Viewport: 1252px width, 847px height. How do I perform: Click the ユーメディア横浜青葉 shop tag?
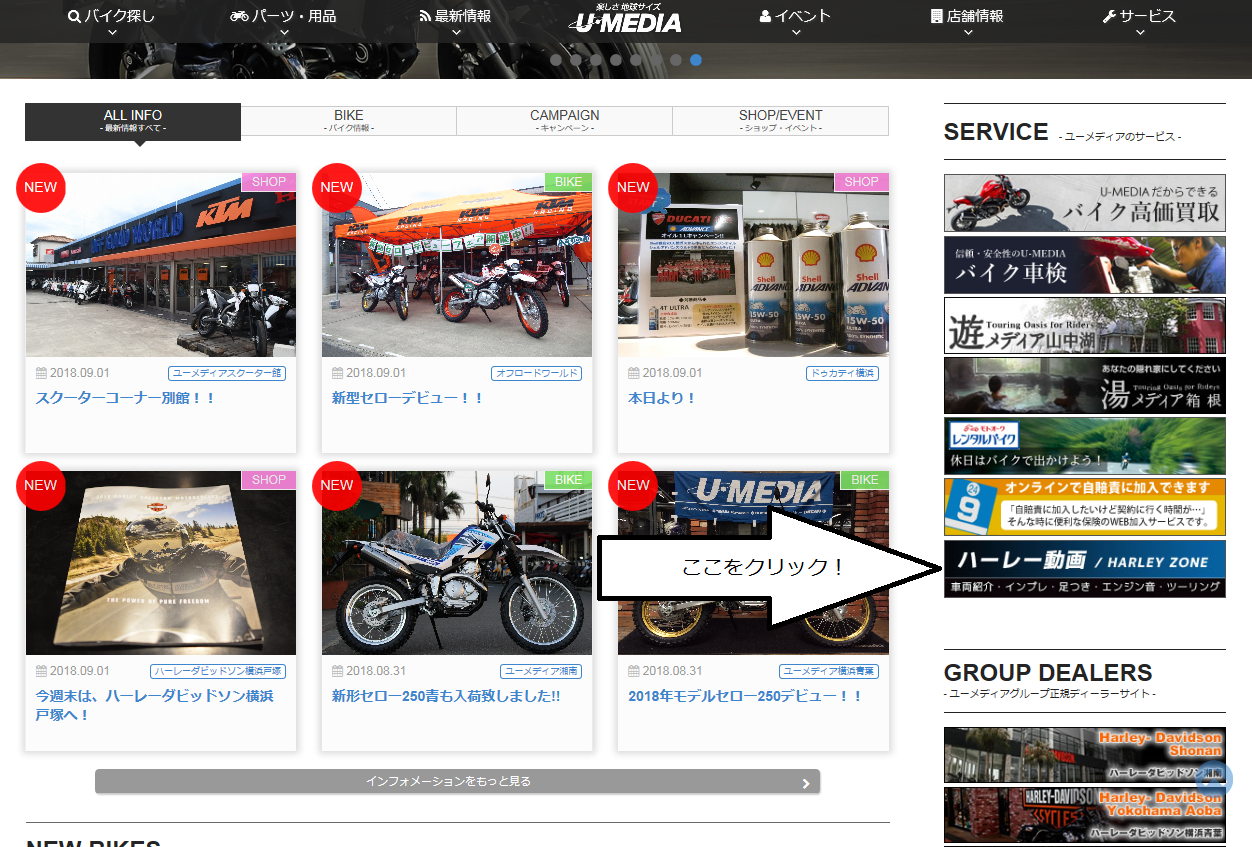[x=829, y=671]
